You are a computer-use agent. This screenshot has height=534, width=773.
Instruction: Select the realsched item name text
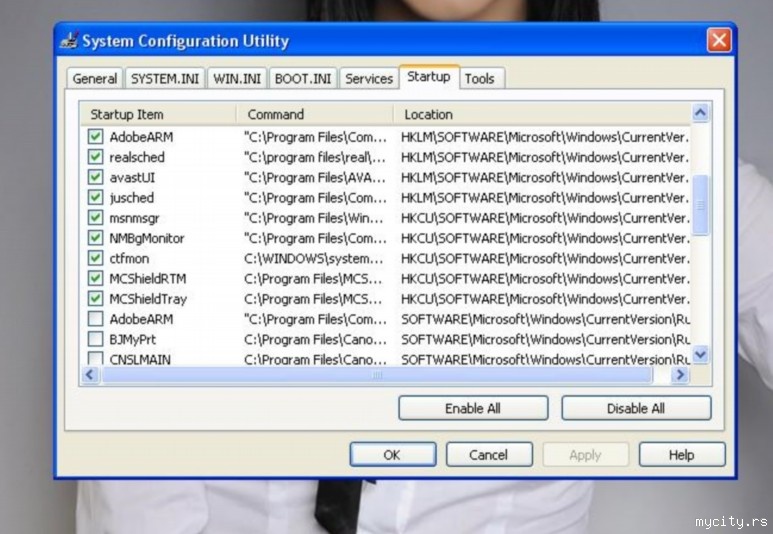[137, 157]
